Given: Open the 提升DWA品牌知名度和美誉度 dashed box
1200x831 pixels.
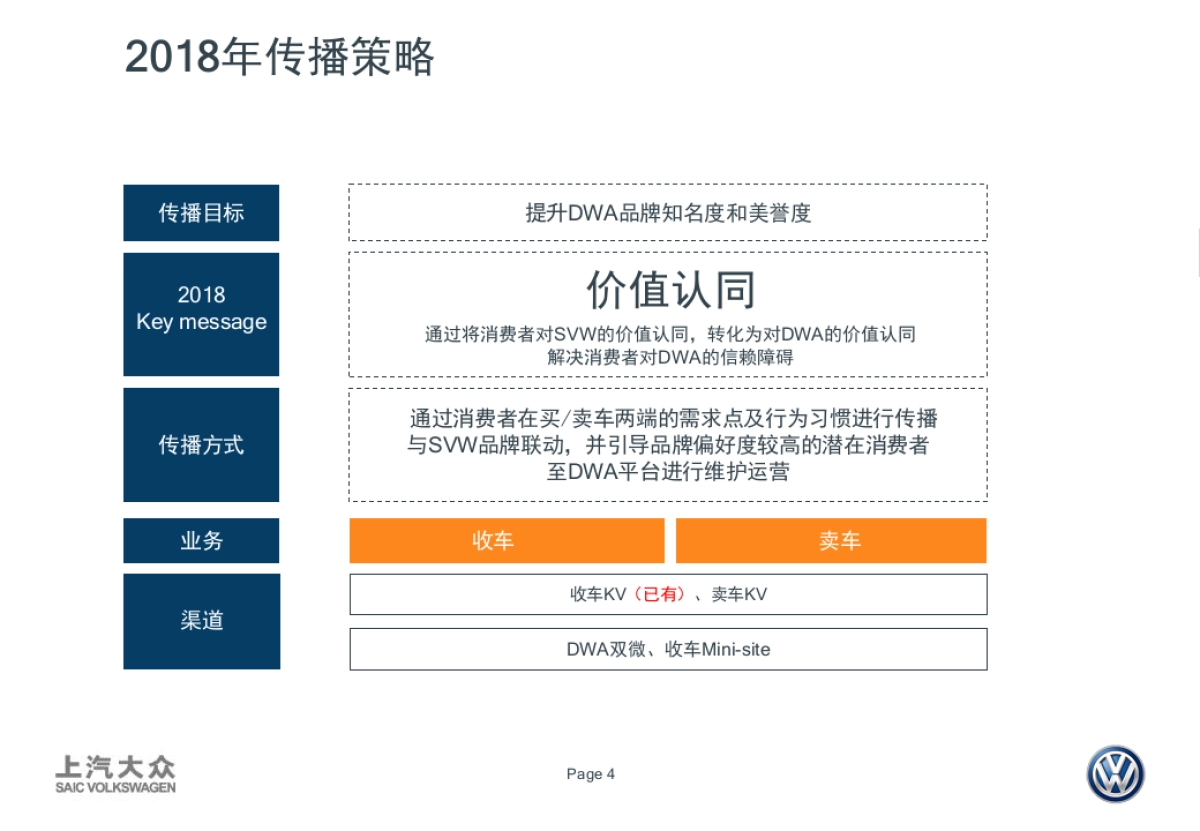Looking at the screenshot, I should click(667, 212).
